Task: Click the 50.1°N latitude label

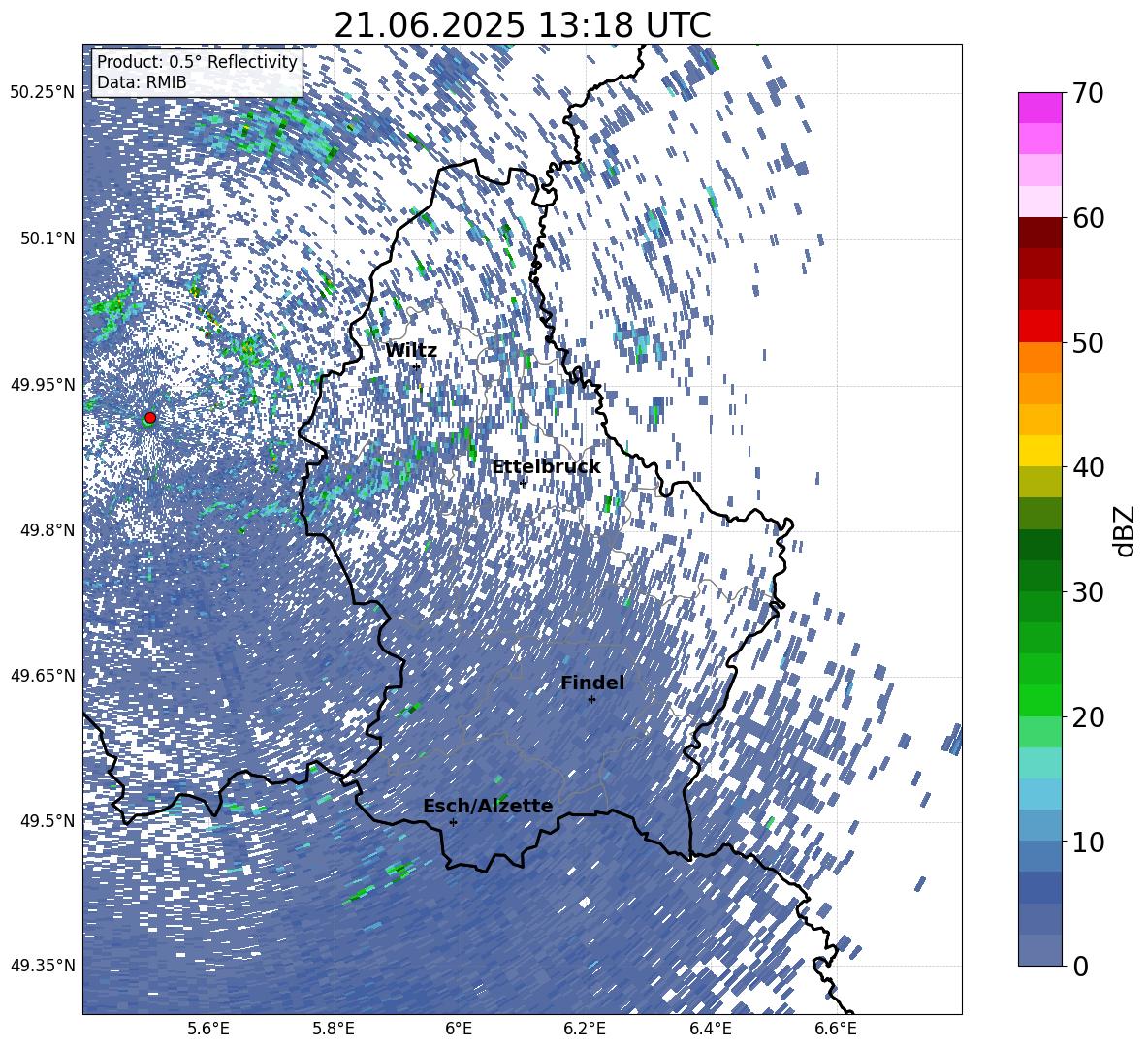Action: (47, 238)
